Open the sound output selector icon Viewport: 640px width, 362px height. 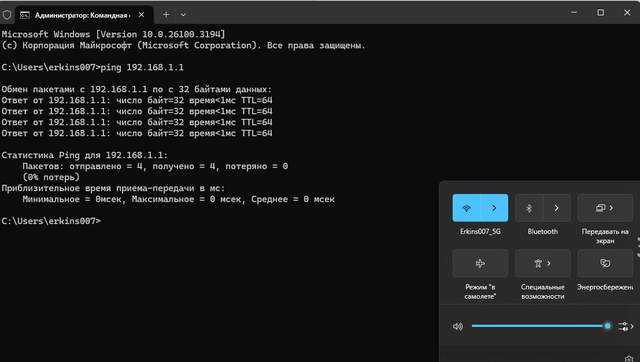pyautogui.click(x=626, y=326)
